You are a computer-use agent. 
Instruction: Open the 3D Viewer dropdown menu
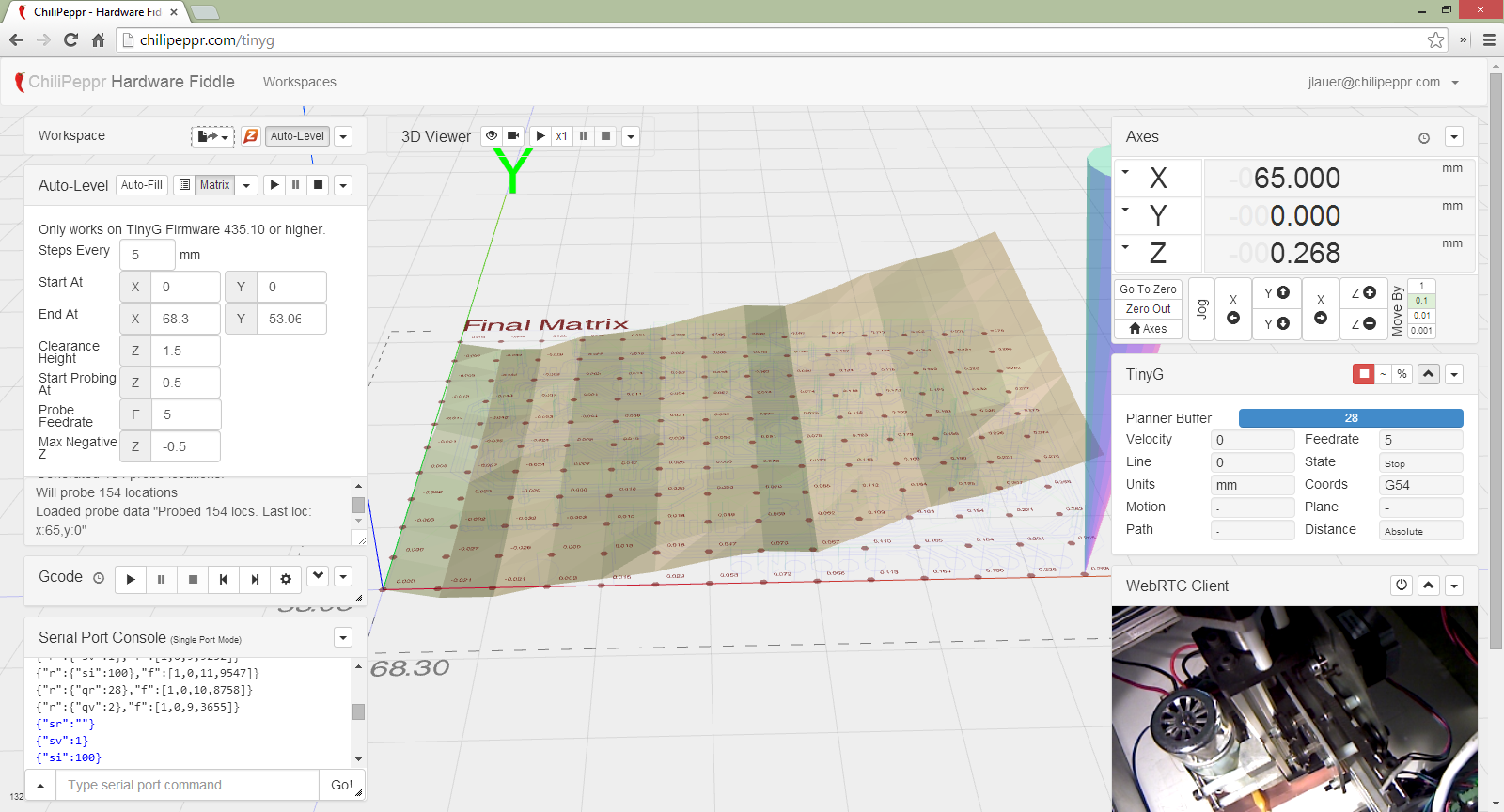[631, 136]
